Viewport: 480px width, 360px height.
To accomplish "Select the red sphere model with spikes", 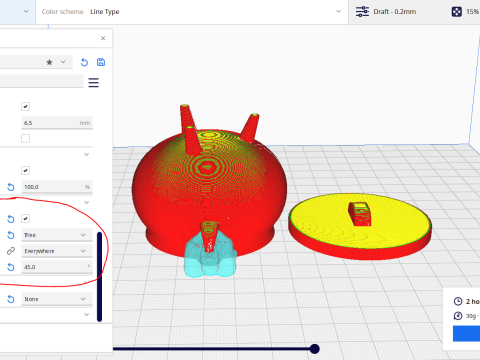I will (209, 187).
